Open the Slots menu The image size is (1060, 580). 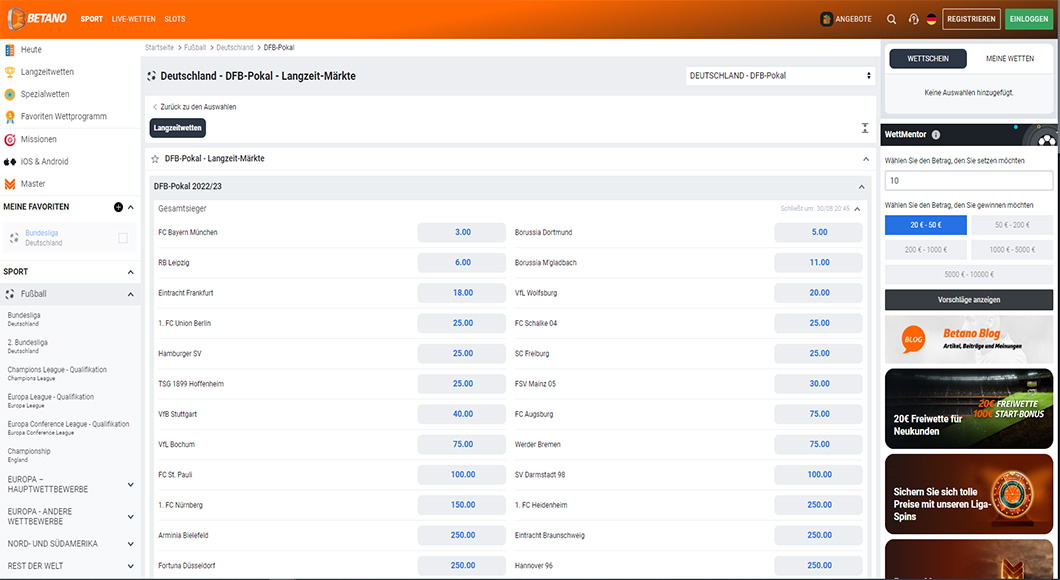(174, 19)
